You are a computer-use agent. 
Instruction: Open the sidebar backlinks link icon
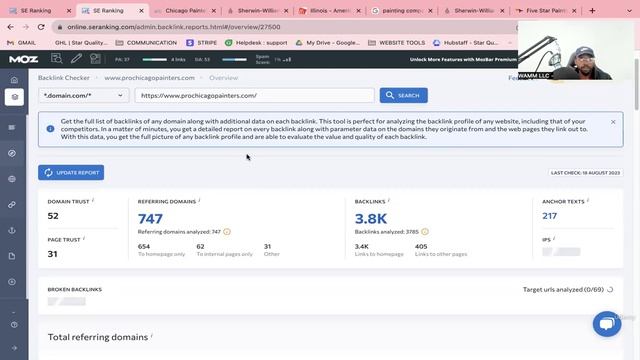[x=12, y=204]
